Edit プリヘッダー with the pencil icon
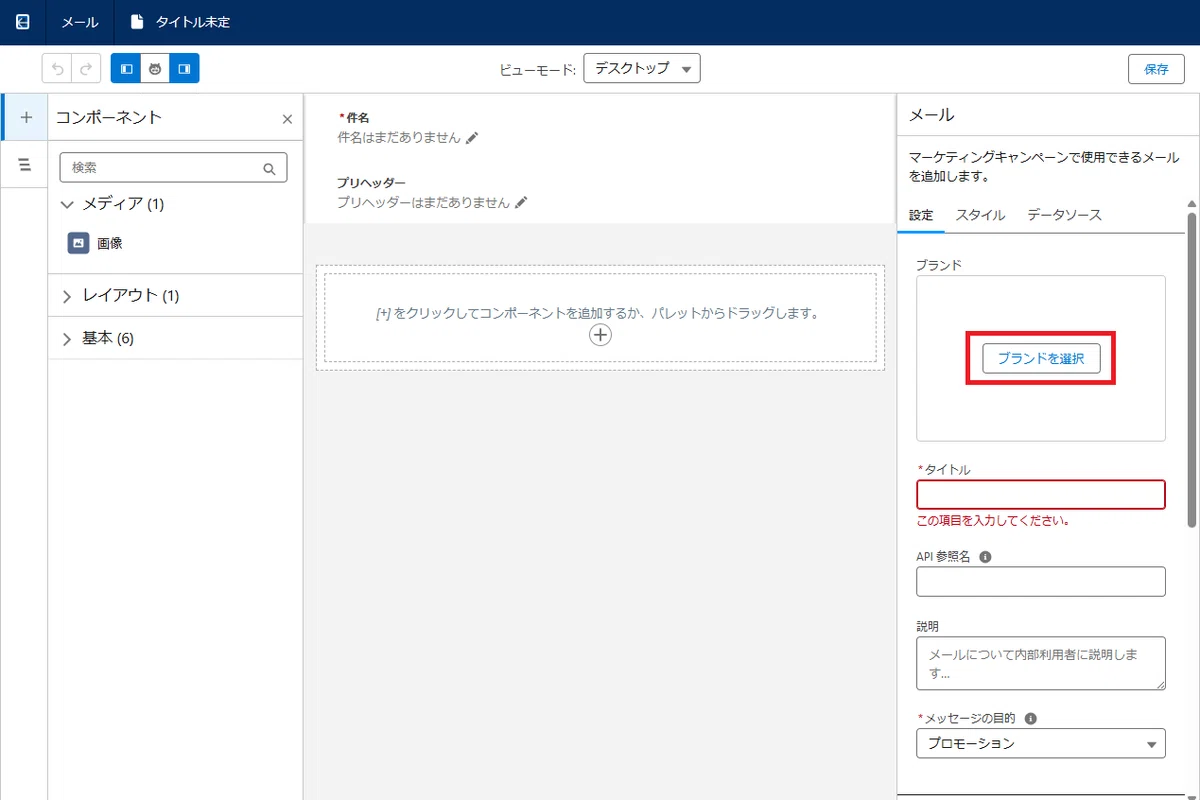Screen dimensions: 1200x800 pyautogui.click(x=520, y=202)
